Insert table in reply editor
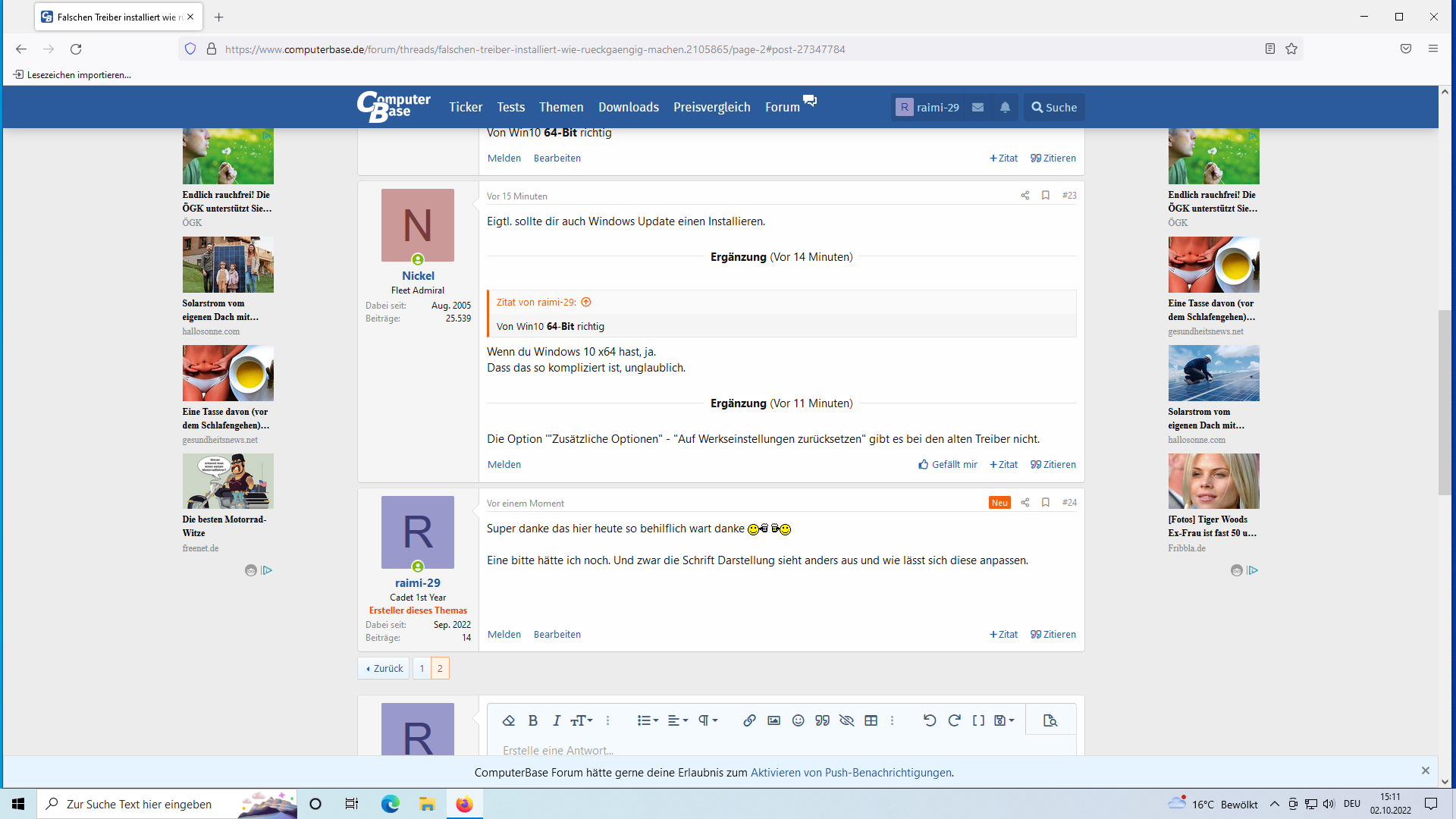1456x819 pixels. point(871,720)
